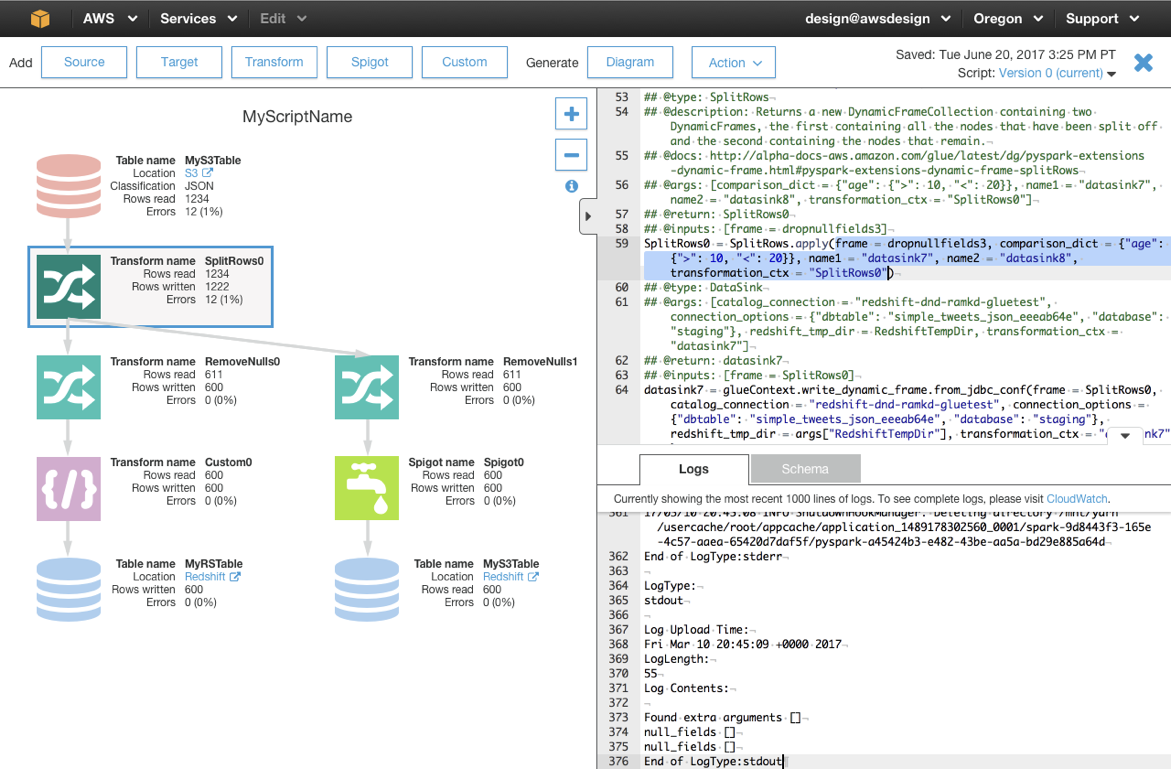Open the Services dropdown menu
The height and width of the screenshot is (769, 1171).
[198, 19]
